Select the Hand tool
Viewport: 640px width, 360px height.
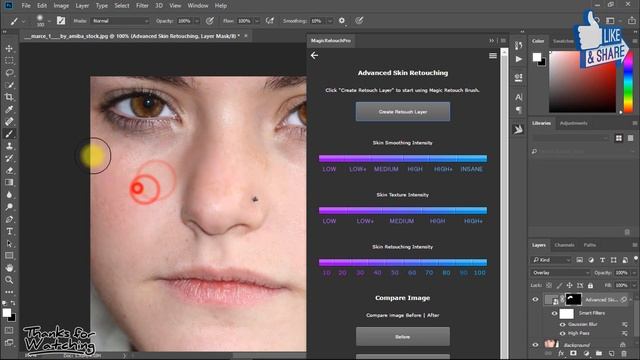(x=9, y=268)
